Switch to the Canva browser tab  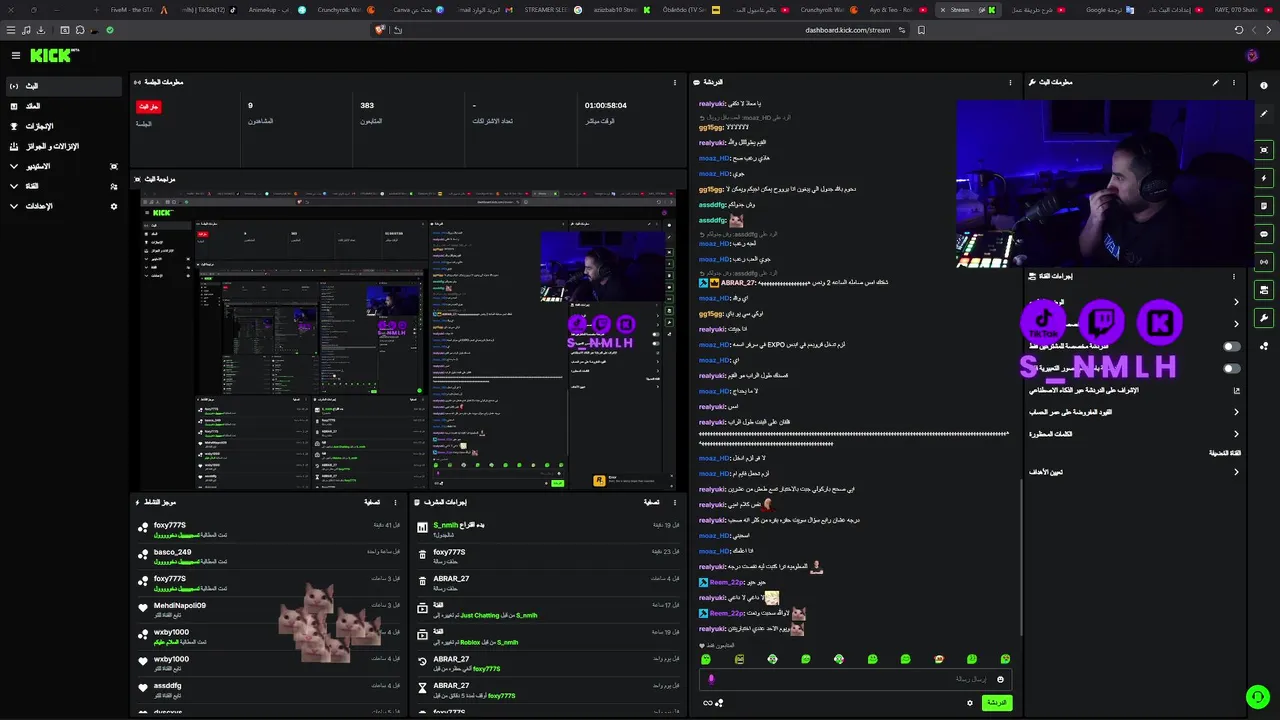(x=418, y=9)
